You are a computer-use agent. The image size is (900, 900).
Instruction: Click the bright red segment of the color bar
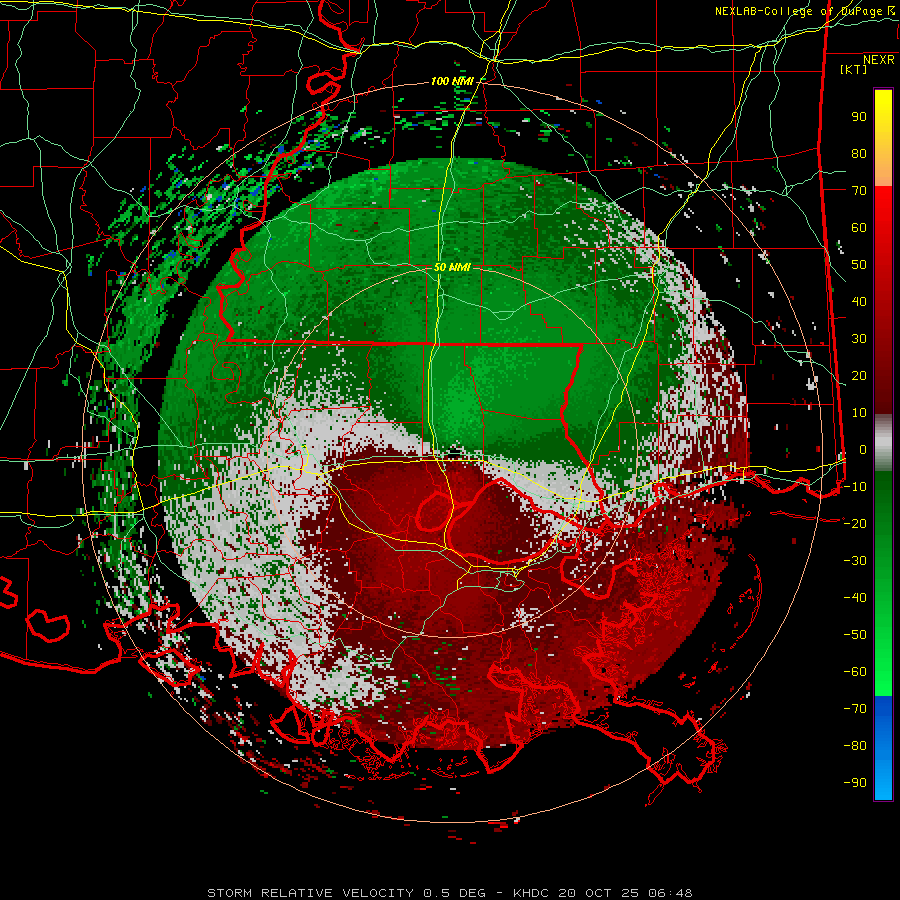[883, 210]
